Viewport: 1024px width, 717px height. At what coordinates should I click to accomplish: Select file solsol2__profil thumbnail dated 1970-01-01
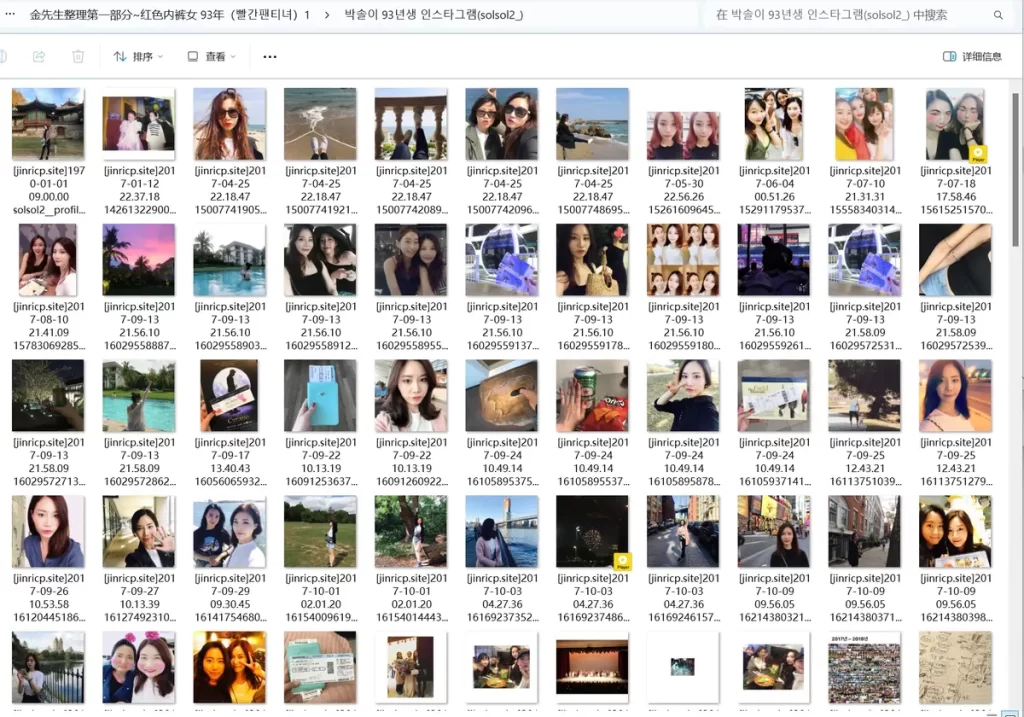(48, 124)
